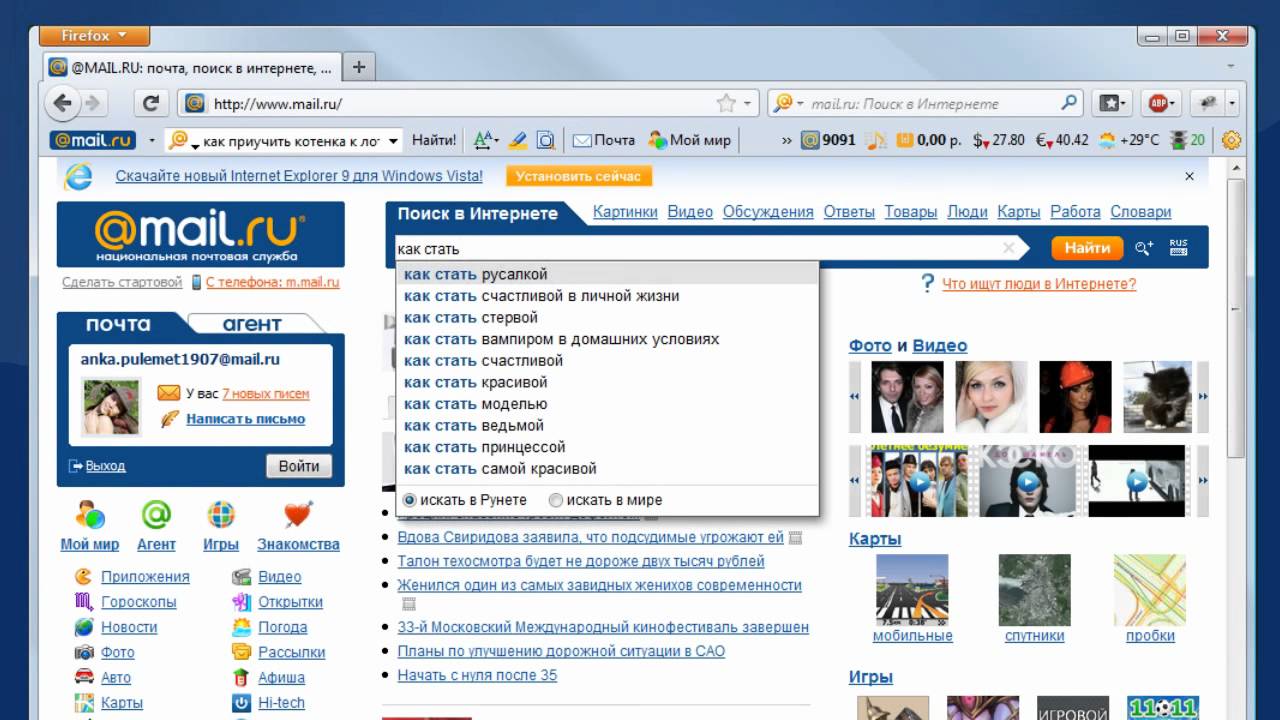The width and height of the screenshot is (1280, 720).
Task: Open the Игры globe icon
Action: (221, 516)
